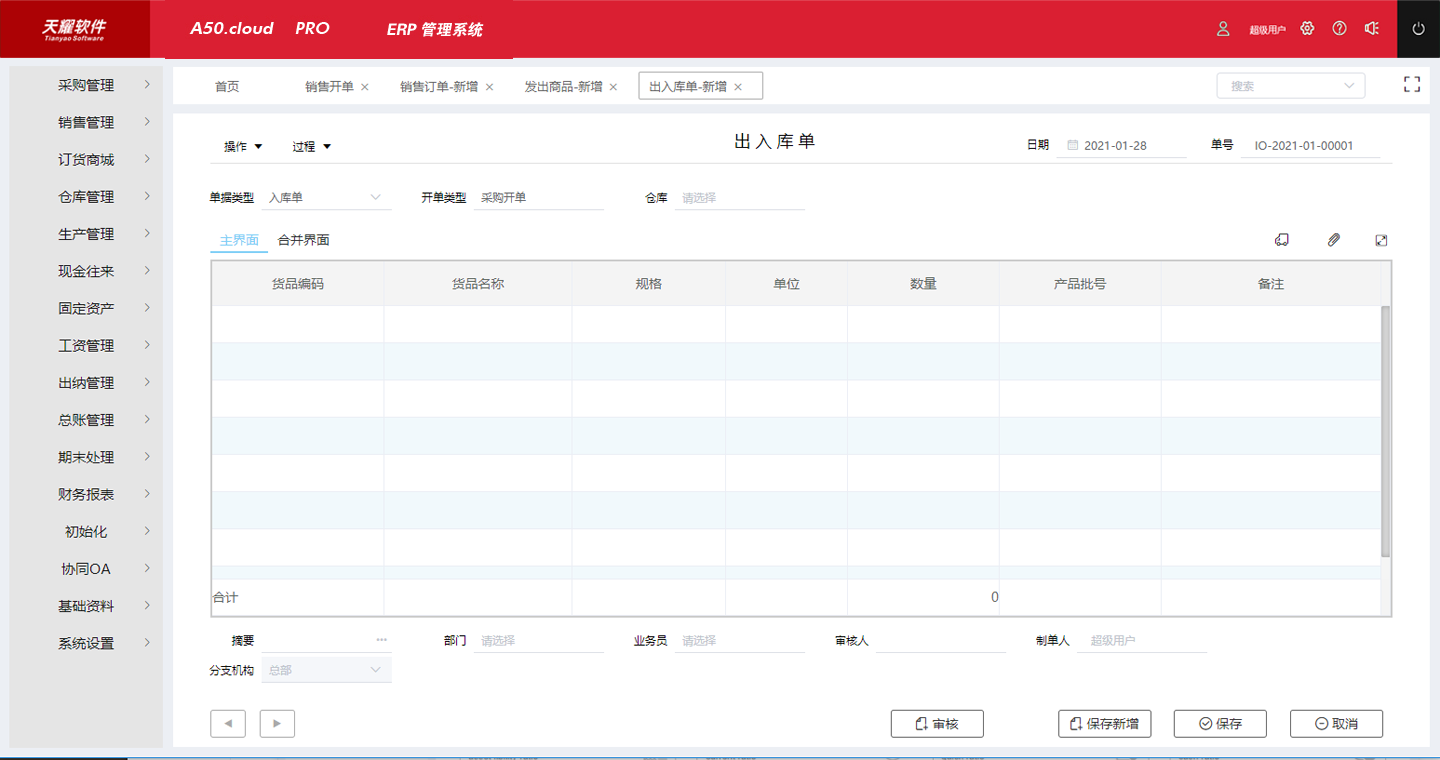This screenshot has width=1440, height=760.
Task: Click the user profile icon in header
Action: pos(1223,29)
